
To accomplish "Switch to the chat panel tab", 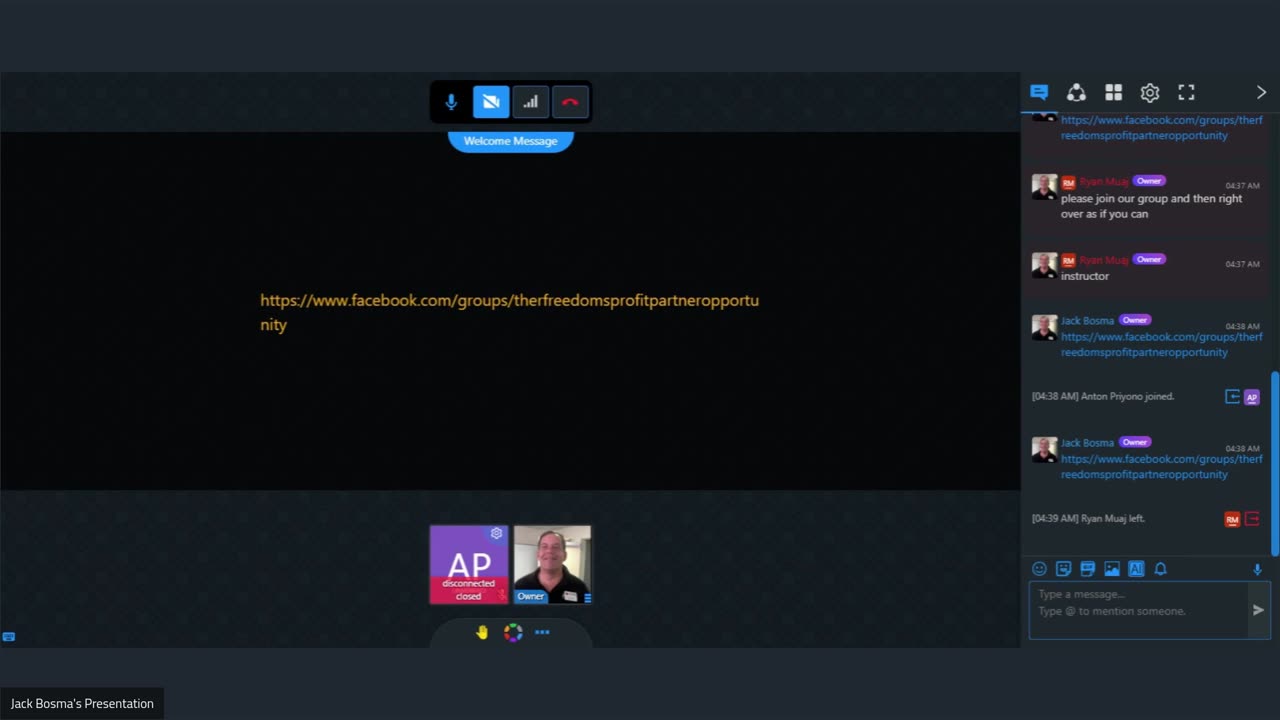I will point(1039,93).
